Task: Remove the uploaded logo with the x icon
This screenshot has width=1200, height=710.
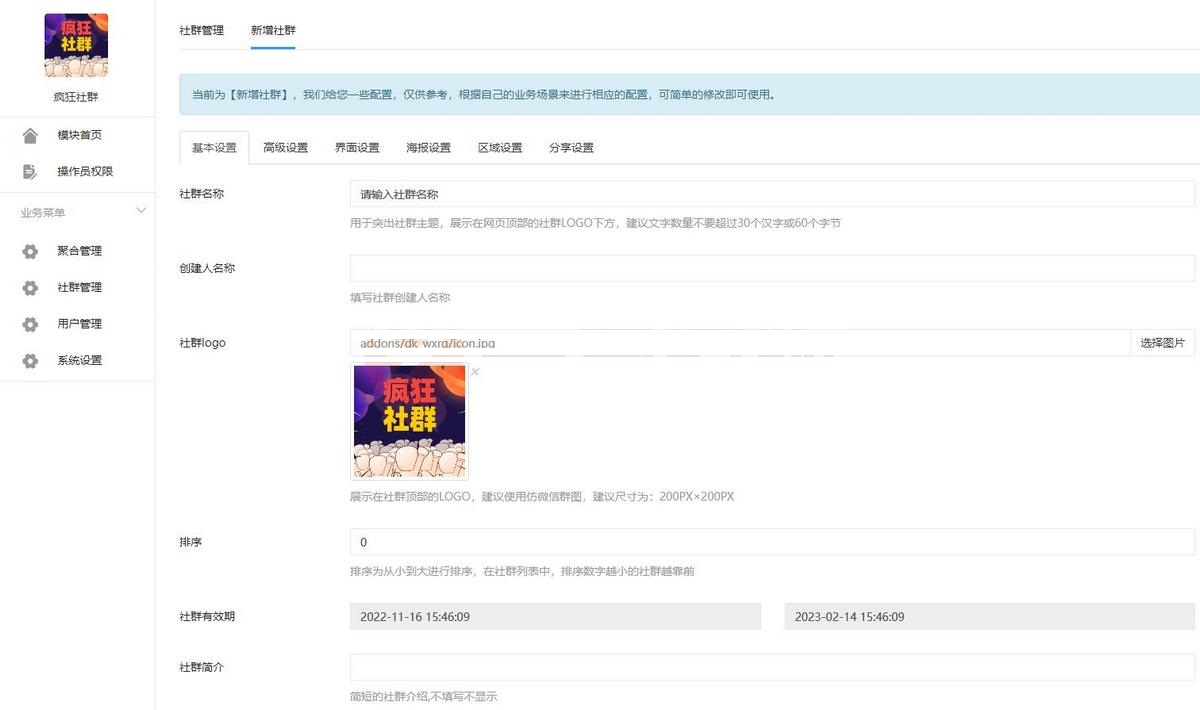Action: coord(475,372)
